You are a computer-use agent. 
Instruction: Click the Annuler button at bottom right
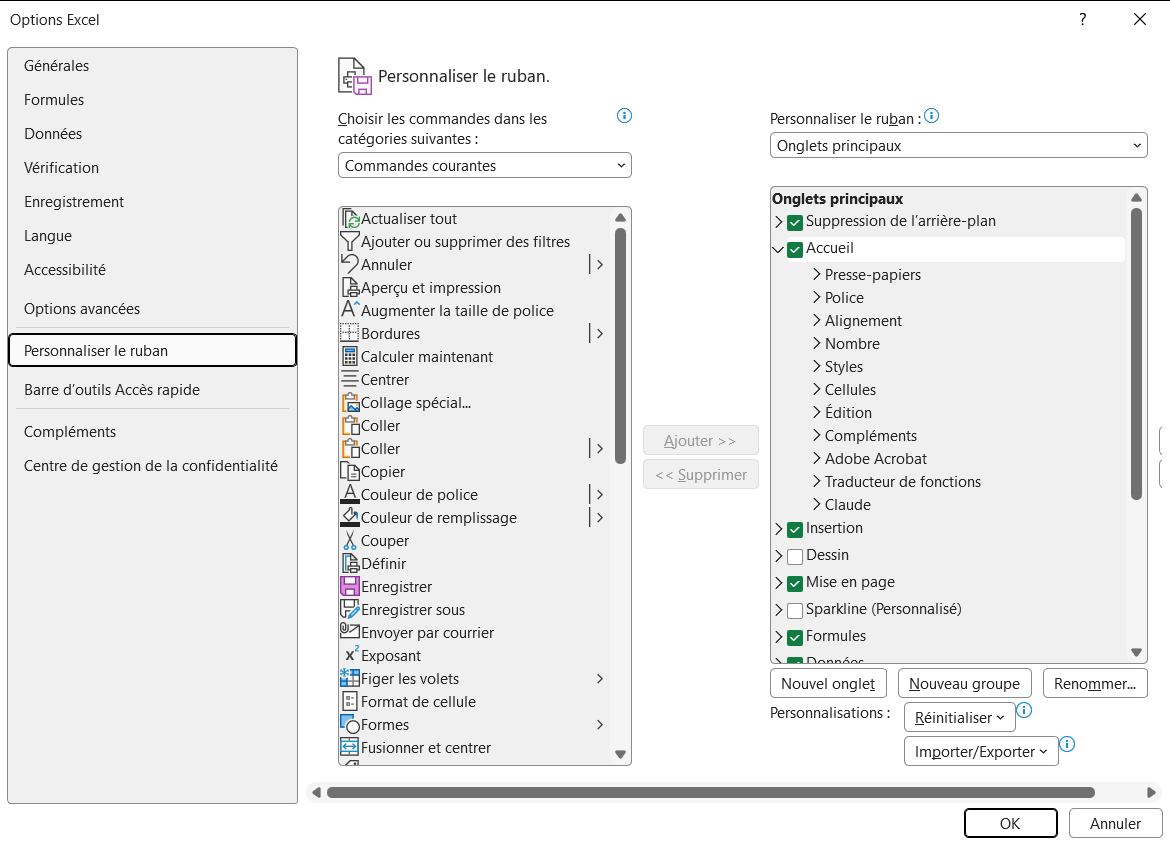[x=1115, y=823]
